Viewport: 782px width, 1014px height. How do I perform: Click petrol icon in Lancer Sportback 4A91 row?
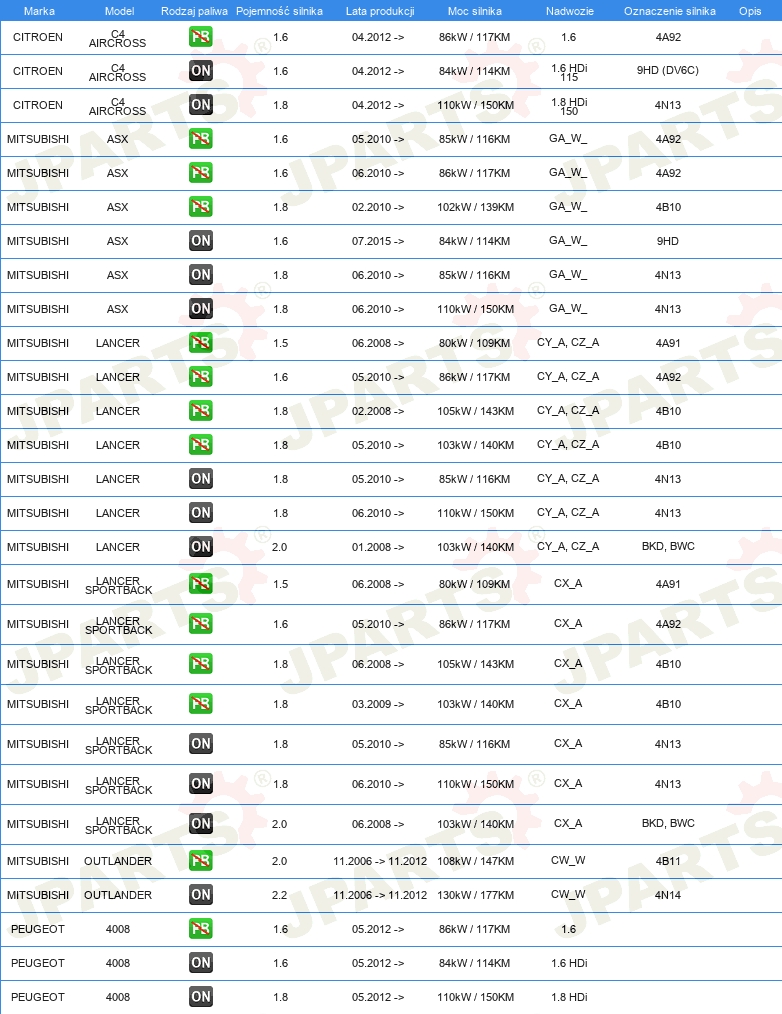[201, 584]
